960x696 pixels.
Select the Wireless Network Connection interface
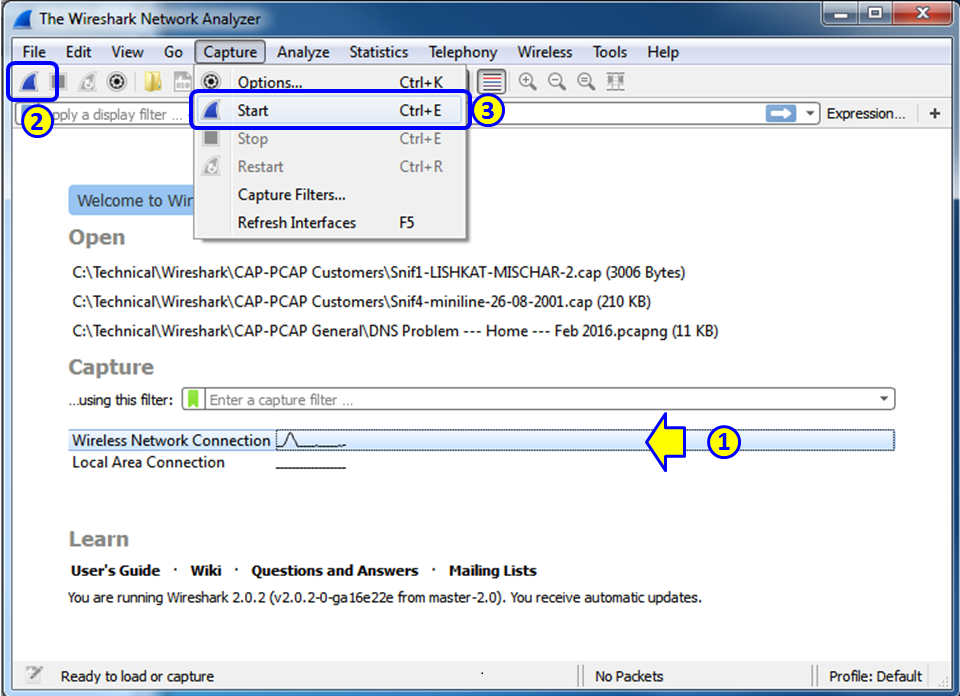[x=481, y=440]
